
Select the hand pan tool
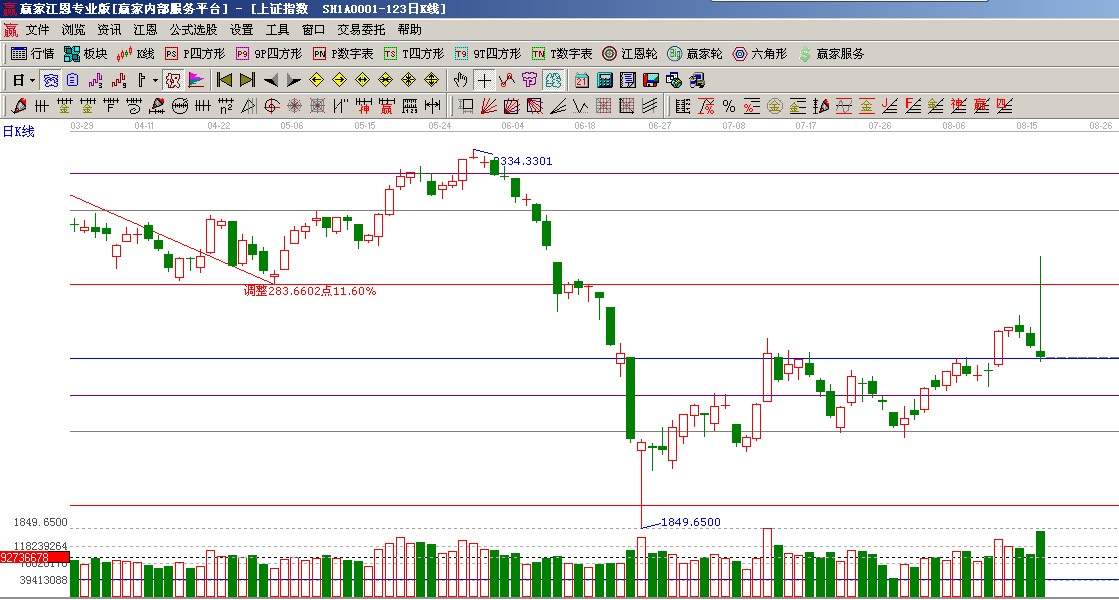click(x=460, y=80)
